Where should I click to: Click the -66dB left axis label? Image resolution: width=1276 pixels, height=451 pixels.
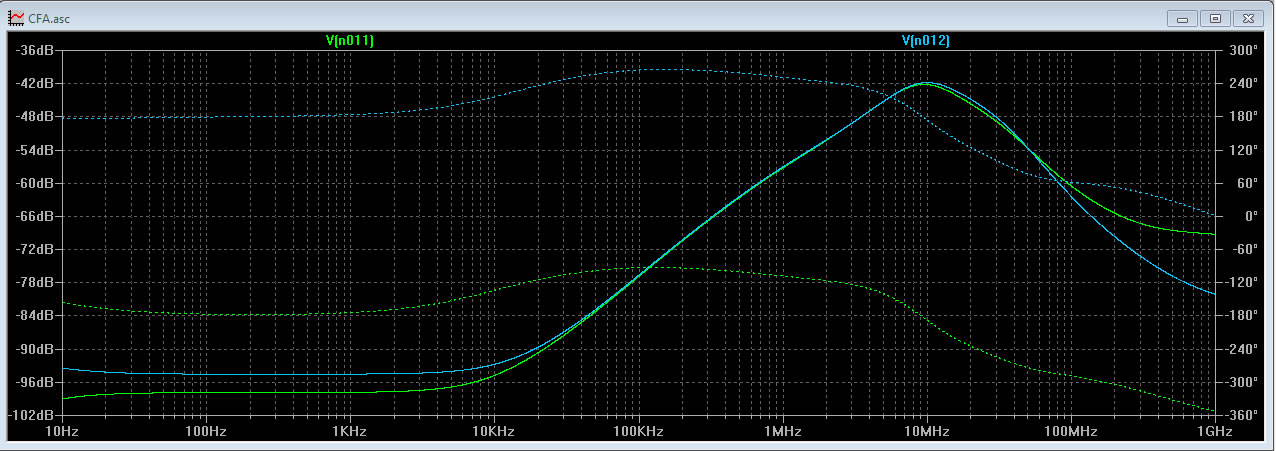tap(36, 216)
